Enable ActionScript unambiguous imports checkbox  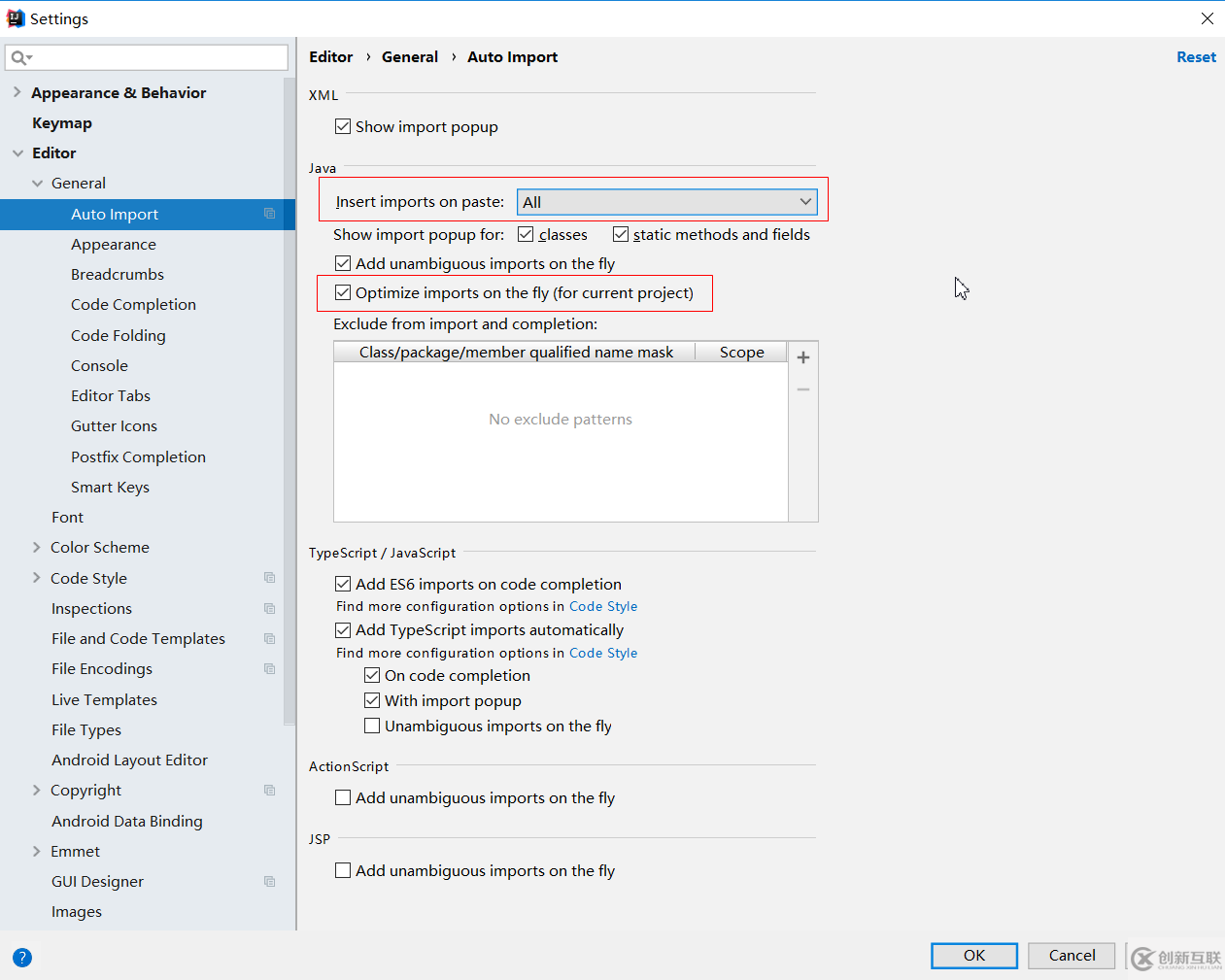click(343, 797)
